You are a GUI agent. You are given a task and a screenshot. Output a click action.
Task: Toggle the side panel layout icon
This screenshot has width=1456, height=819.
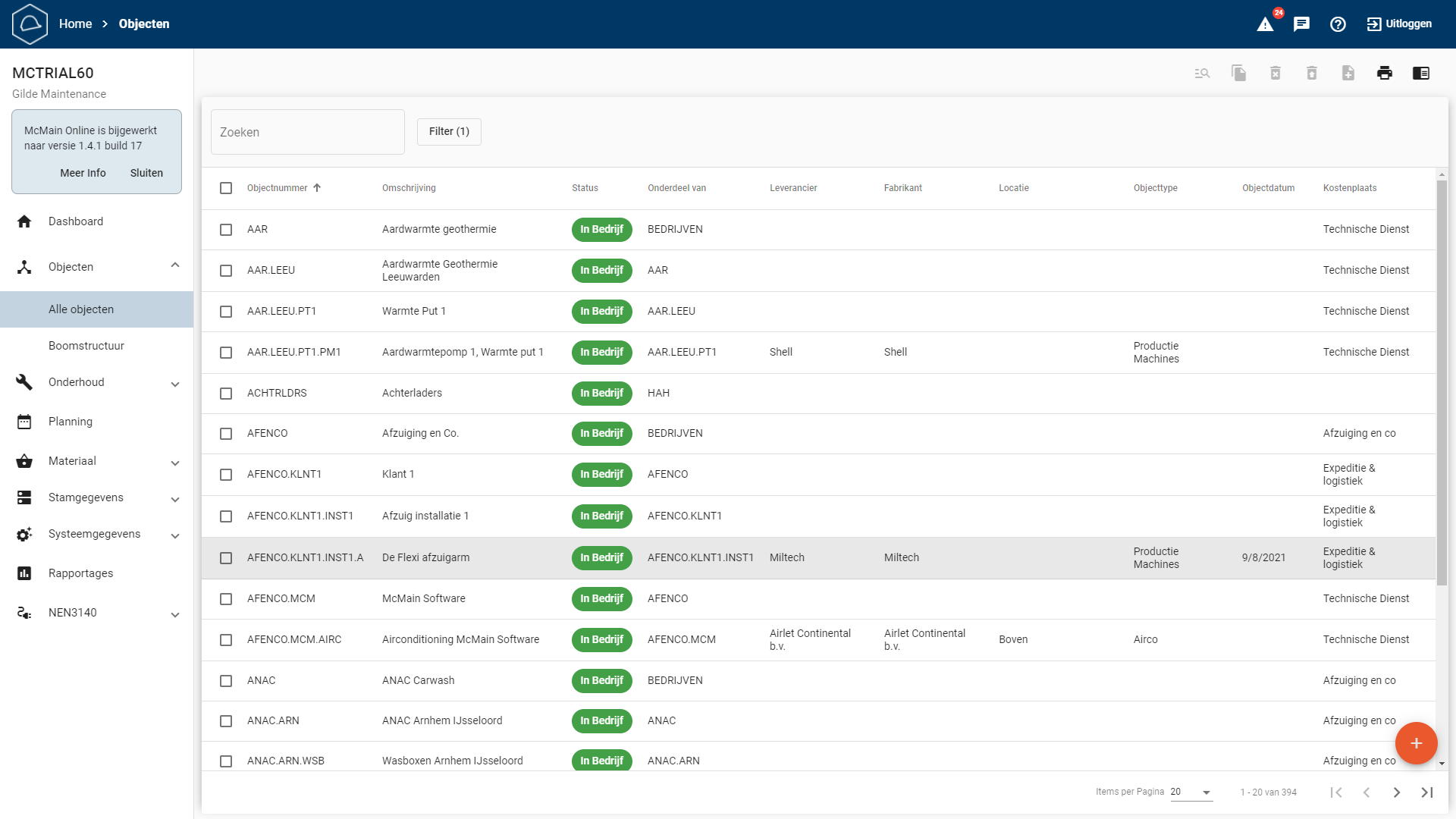1420,73
